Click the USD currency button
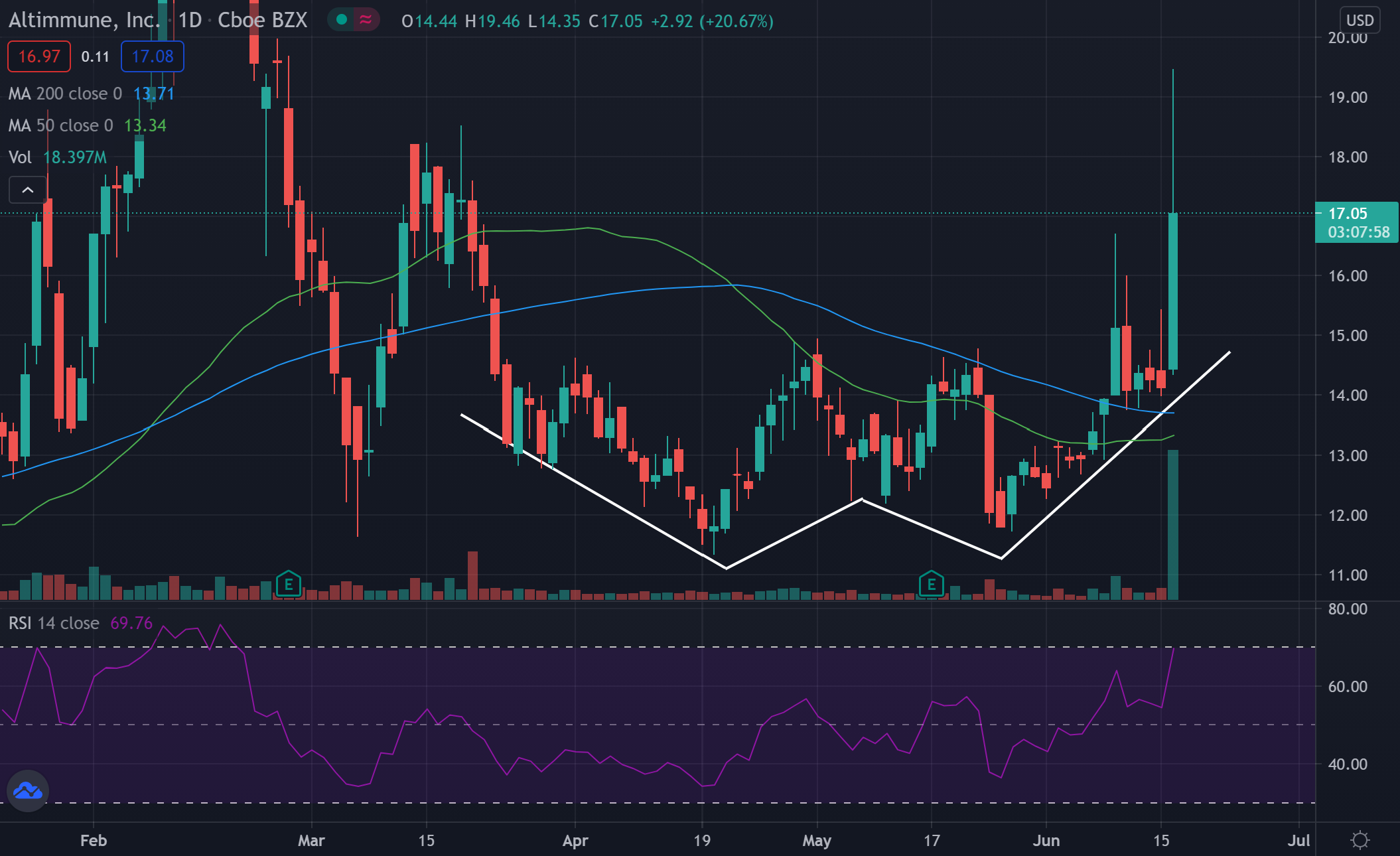 [x=1360, y=21]
